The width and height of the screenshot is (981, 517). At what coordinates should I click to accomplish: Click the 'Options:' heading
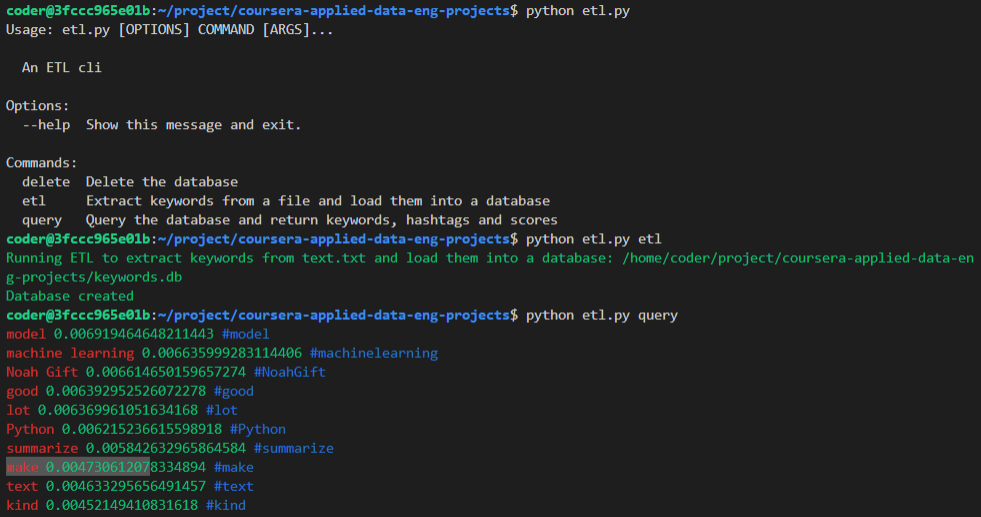coord(38,106)
